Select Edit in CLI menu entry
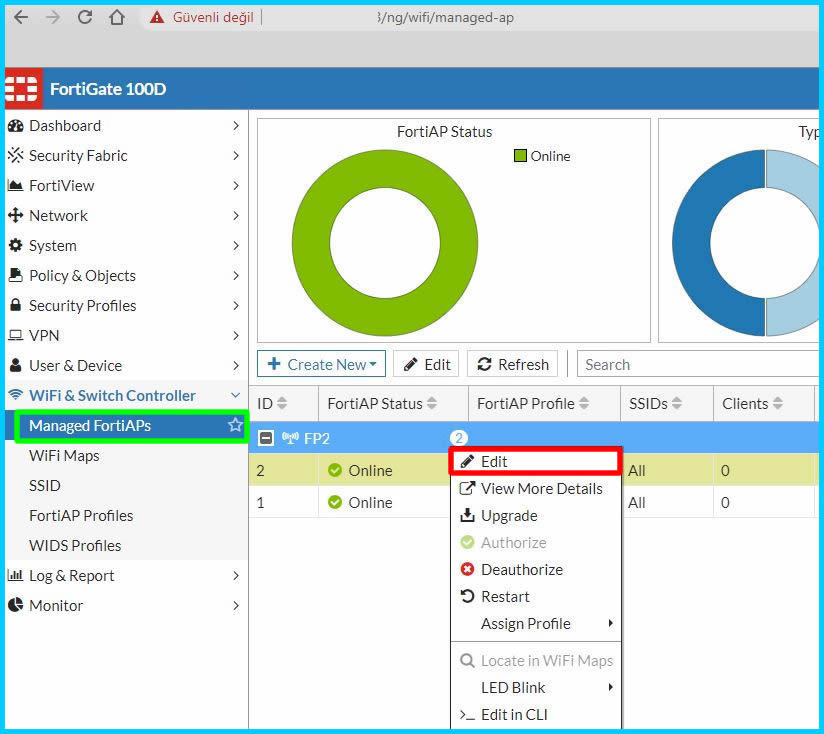Viewport: 824px width, 734px height. pos(536,715)
